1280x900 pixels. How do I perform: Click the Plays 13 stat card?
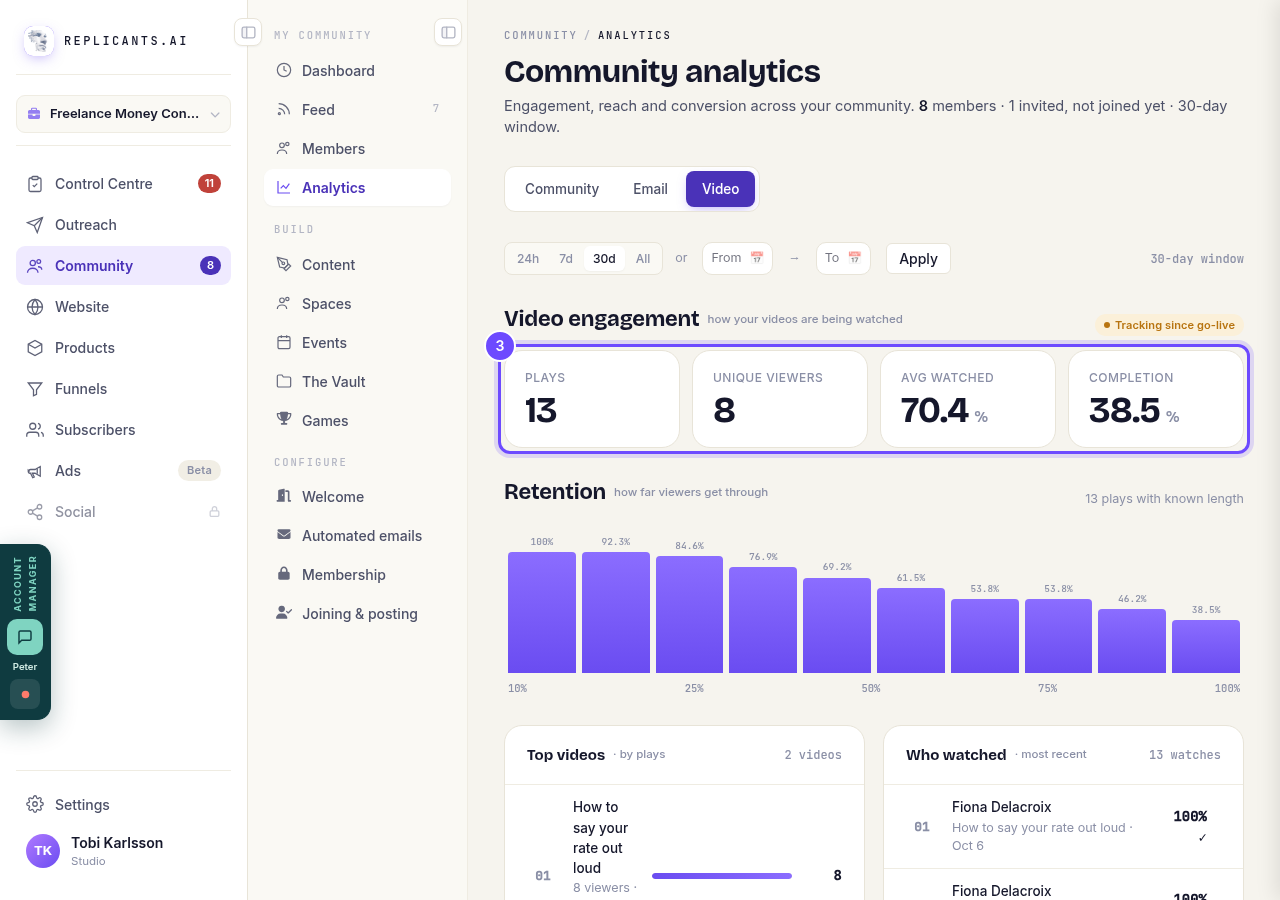coord(592,399)
